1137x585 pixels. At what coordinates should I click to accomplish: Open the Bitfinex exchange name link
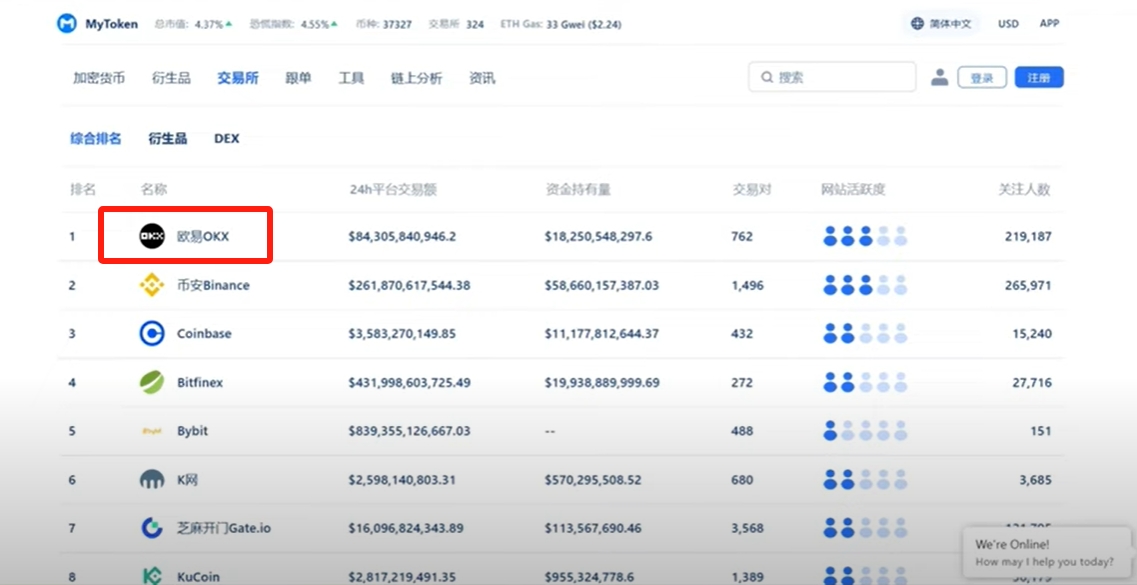[x=200, y=382]
